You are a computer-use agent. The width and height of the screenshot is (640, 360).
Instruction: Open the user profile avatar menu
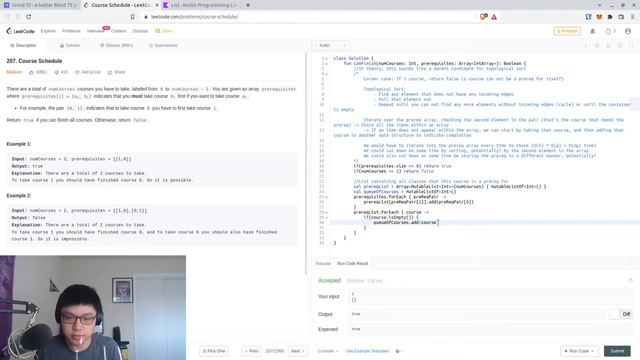tap(628, 31)
